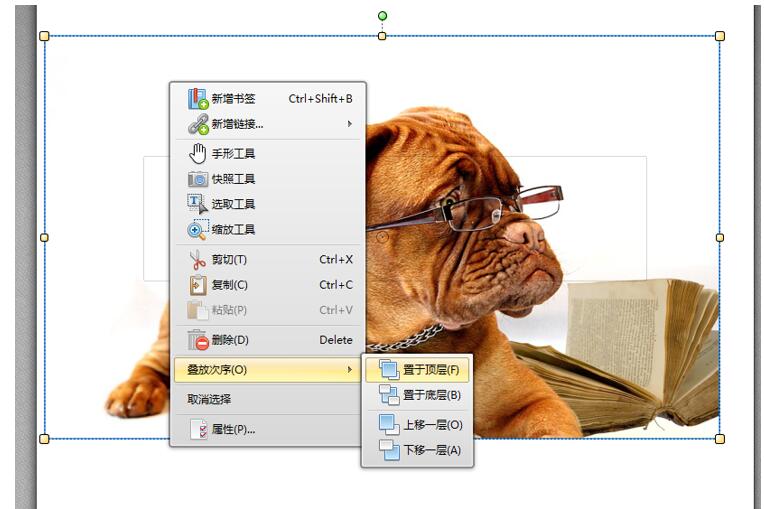Choose 新增链接... menu entry
Screen dimensions: 764x509
pyautogui.click(x=267, y=124)
